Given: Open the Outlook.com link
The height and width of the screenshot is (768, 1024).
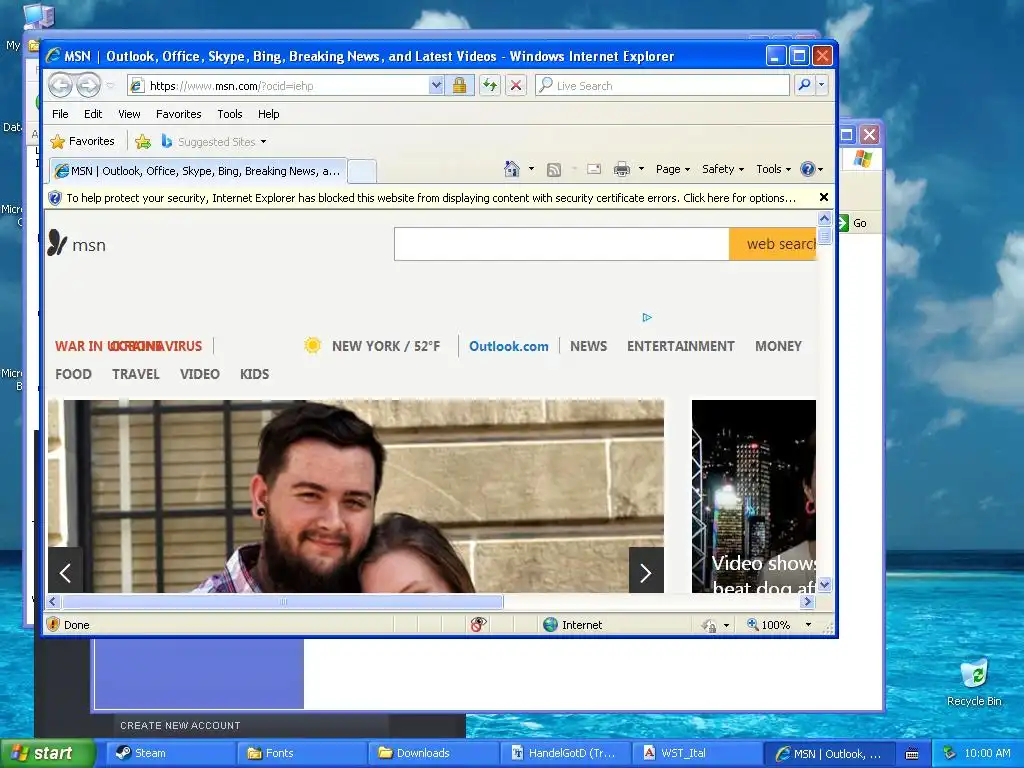Looking at the screenshot, I should click(x=509, y=346).
